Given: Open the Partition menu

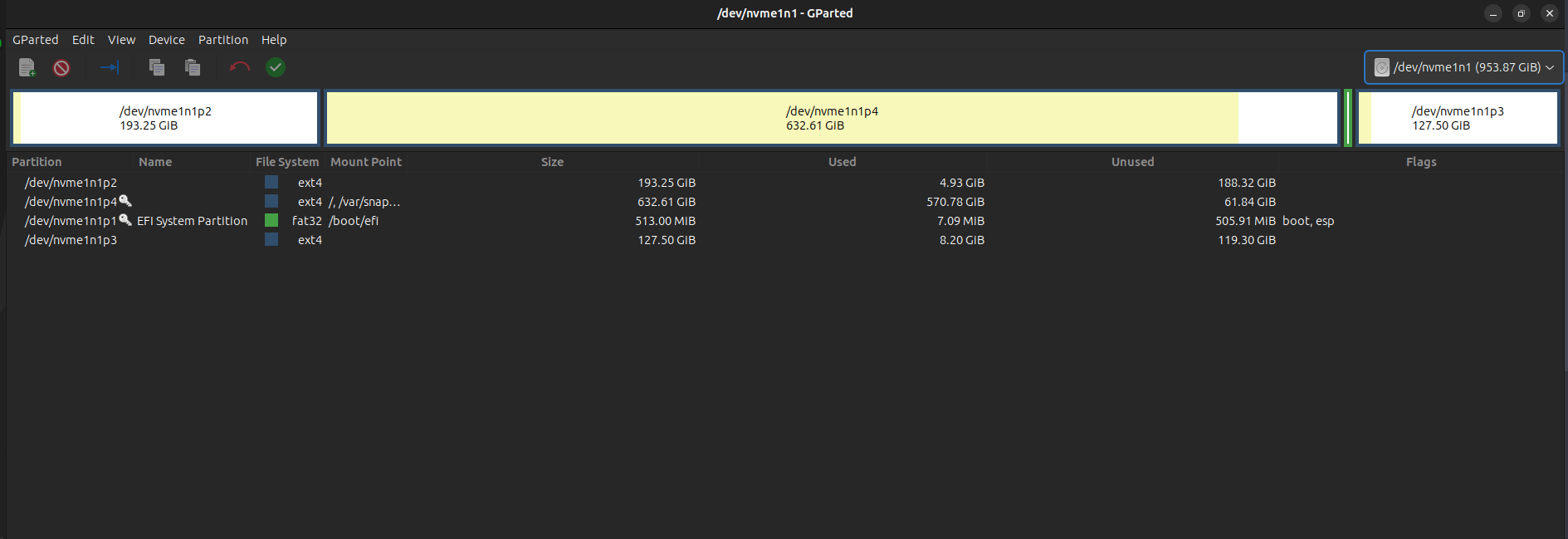Looking at the screenshot, I should coord(223,40).
